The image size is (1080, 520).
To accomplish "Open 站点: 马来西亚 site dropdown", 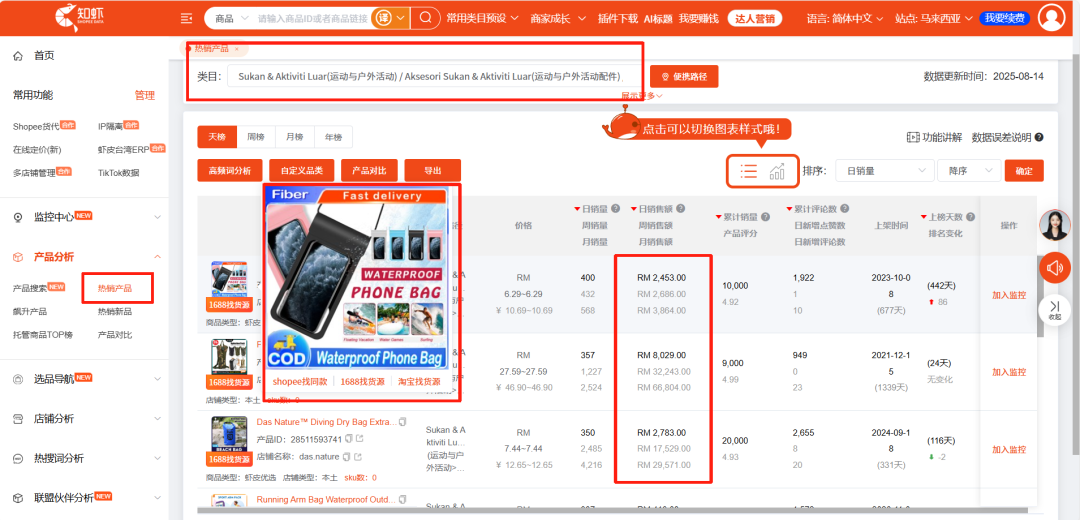I will (933, 19).
